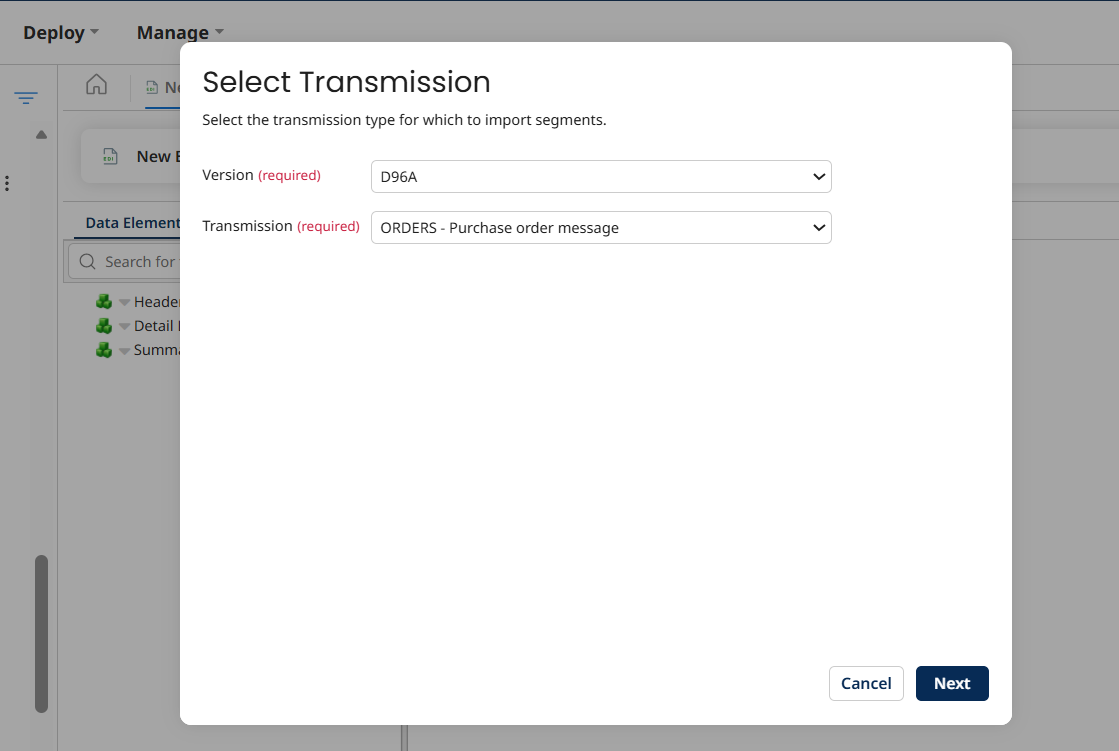Click the green segment icon beside Summary
Viewport: 1119px width, 751px height.
pyautogui.click(x=104, y=349)
